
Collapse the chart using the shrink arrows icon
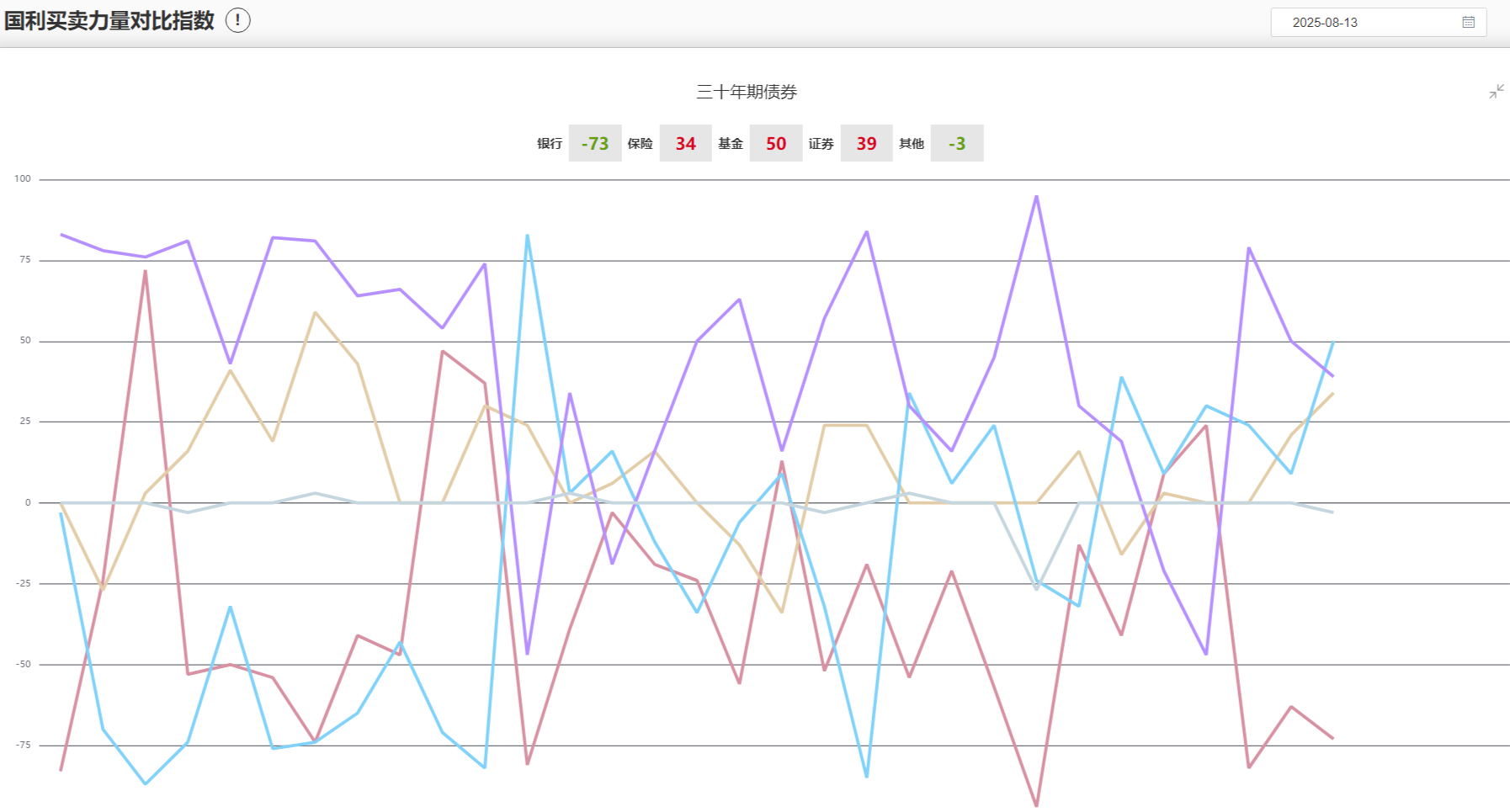(x=1496, y=92)
